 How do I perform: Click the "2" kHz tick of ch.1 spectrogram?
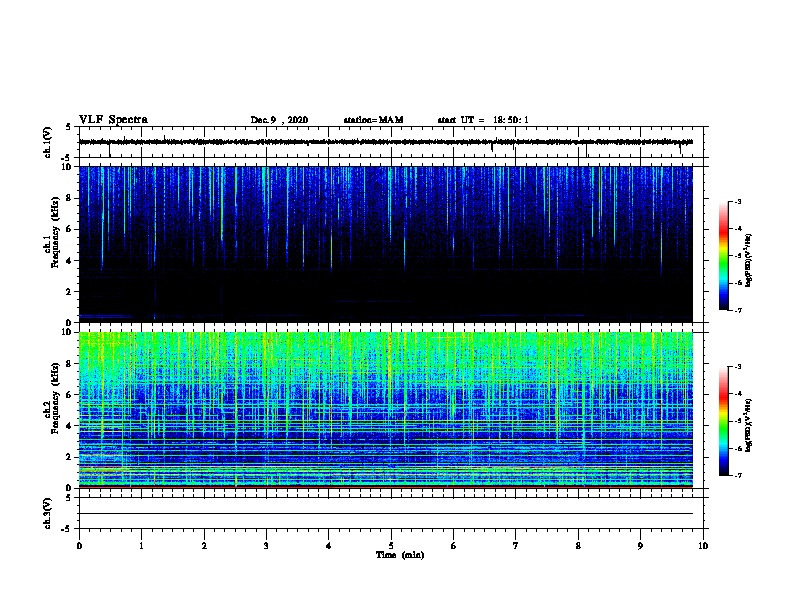[x=69, y=291]
